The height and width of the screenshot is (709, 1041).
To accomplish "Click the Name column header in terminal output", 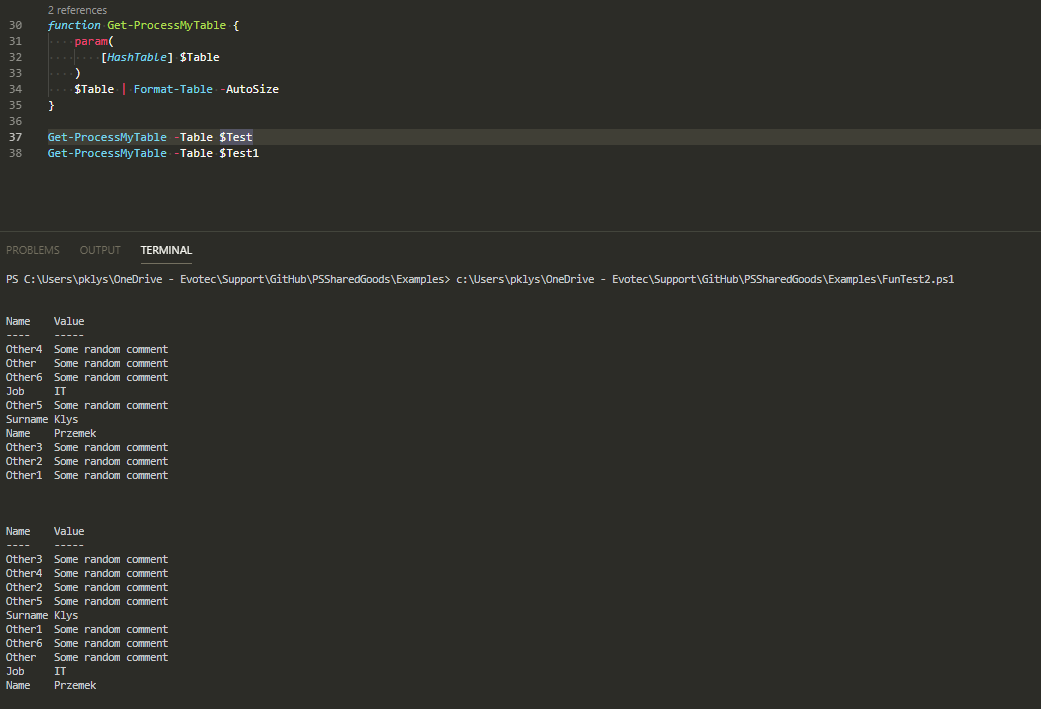I will pyautogui.click(x=17, y=321).
